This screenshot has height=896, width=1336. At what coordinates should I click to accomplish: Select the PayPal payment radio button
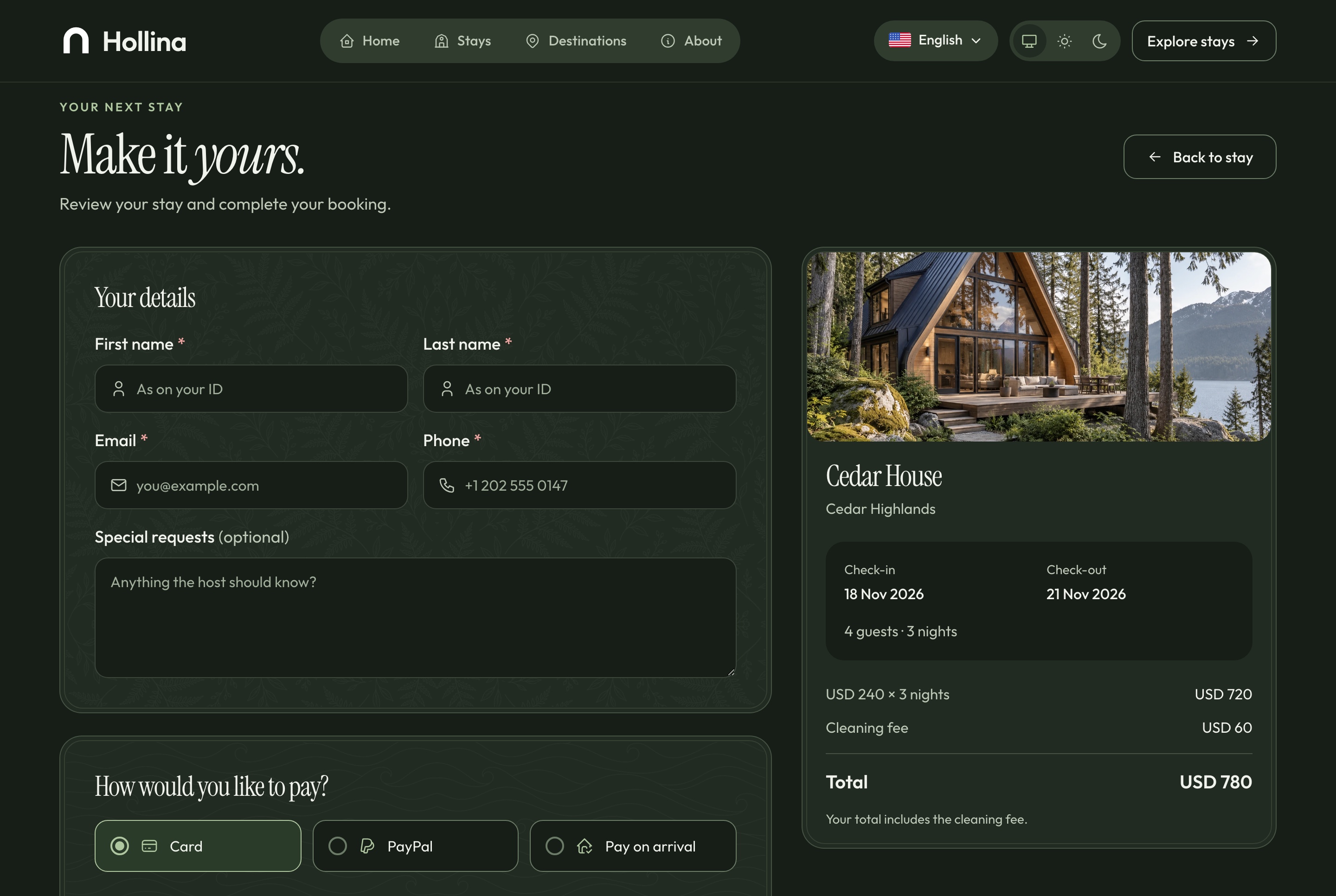pos(338,846)
